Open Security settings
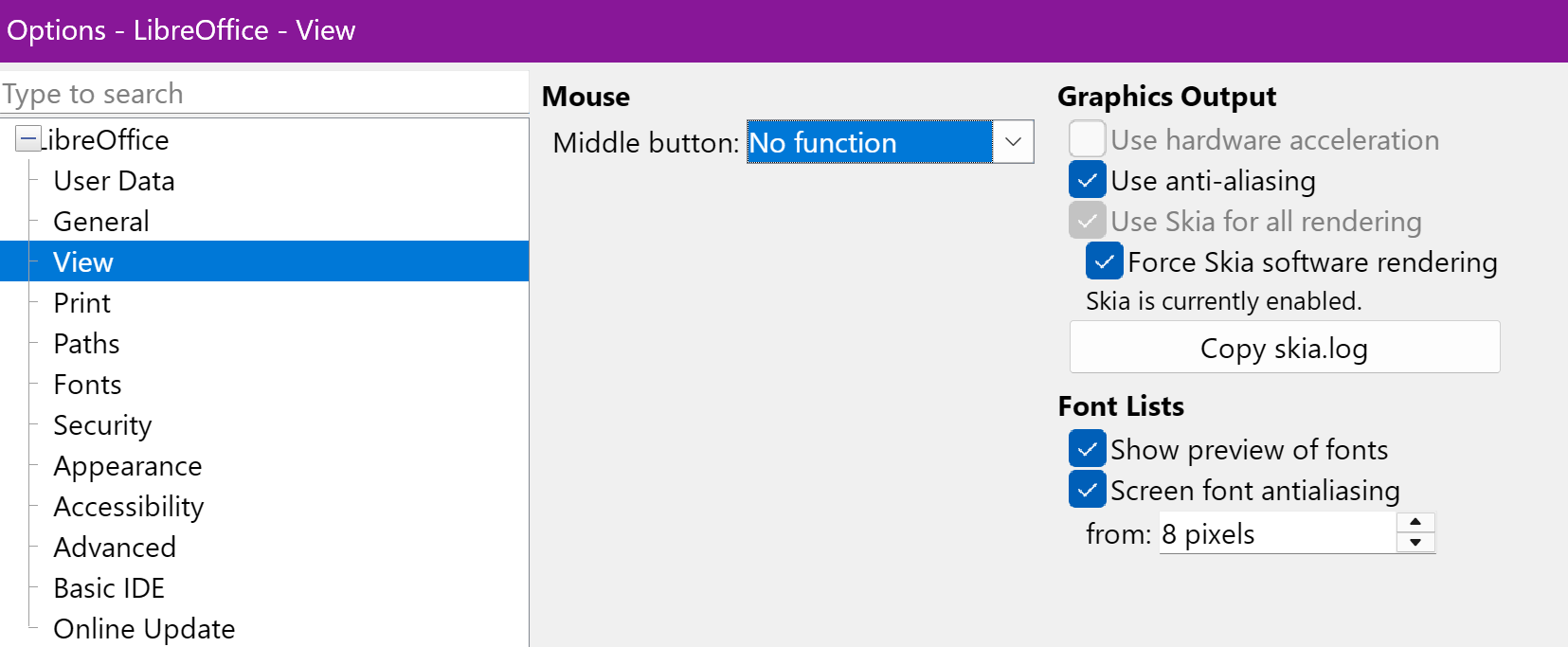This screenshot has height=647, width=1568. tap(102, 424)
